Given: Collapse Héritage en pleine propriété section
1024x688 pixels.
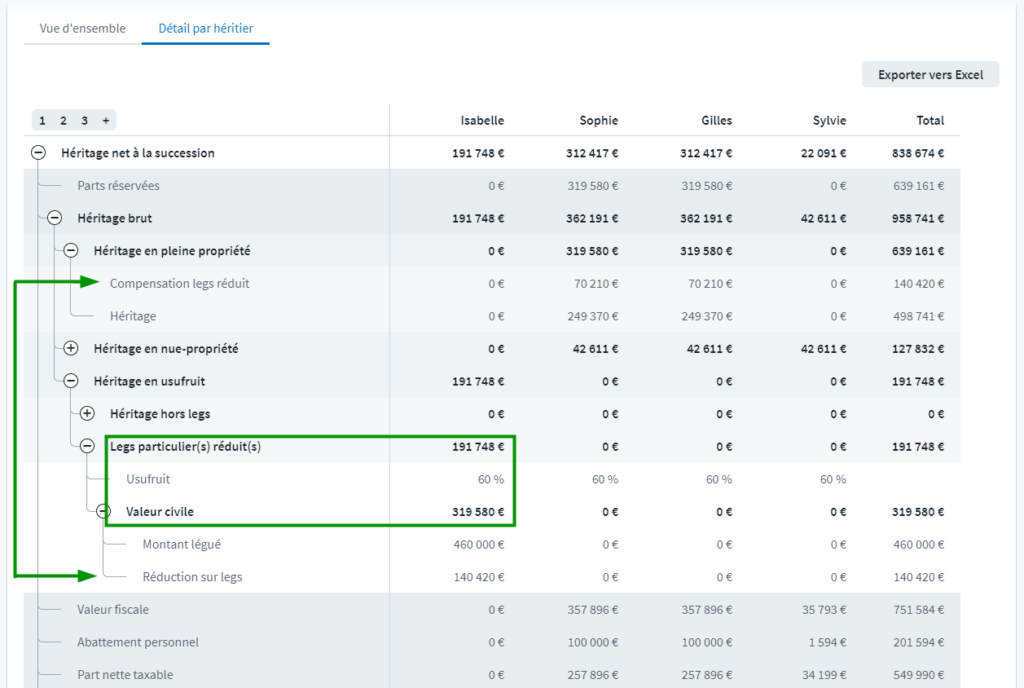Looking at the screenshot, I should point(71,251).
